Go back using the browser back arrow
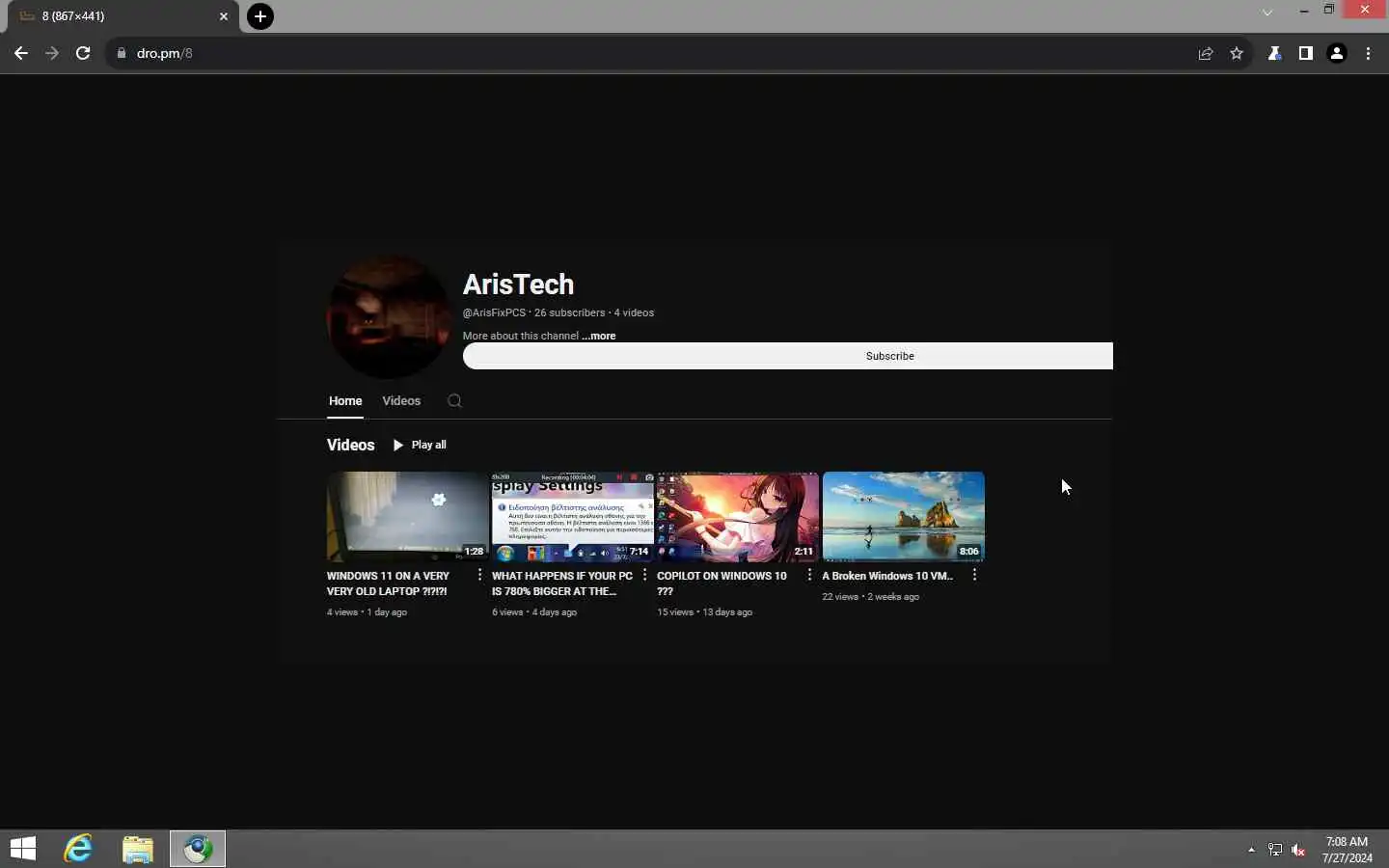 pyautogui.click(x=21, y=53)
